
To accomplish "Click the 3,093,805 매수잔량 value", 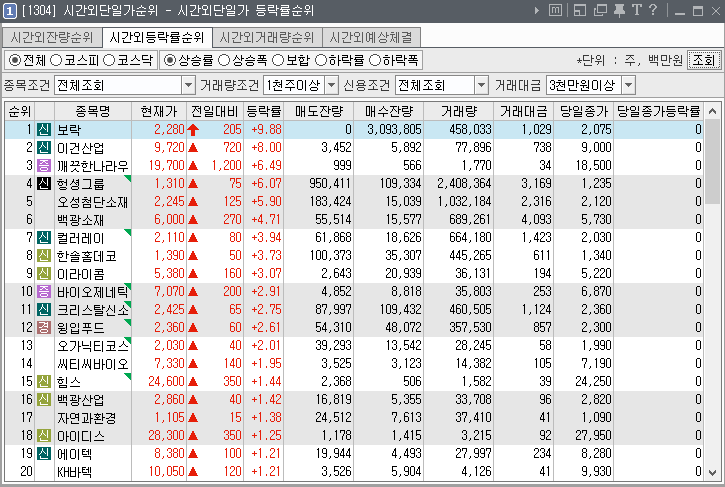I will (394, 129).
